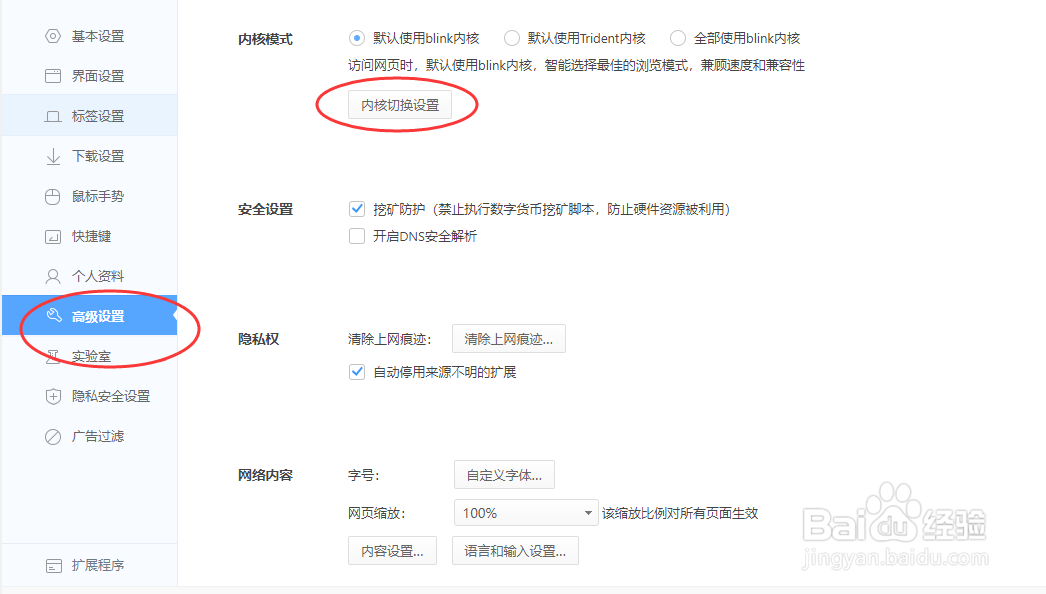Click the 界面设置 window icon
The height and width of the screenshot is (594, 1046).
tap(53, 76)
